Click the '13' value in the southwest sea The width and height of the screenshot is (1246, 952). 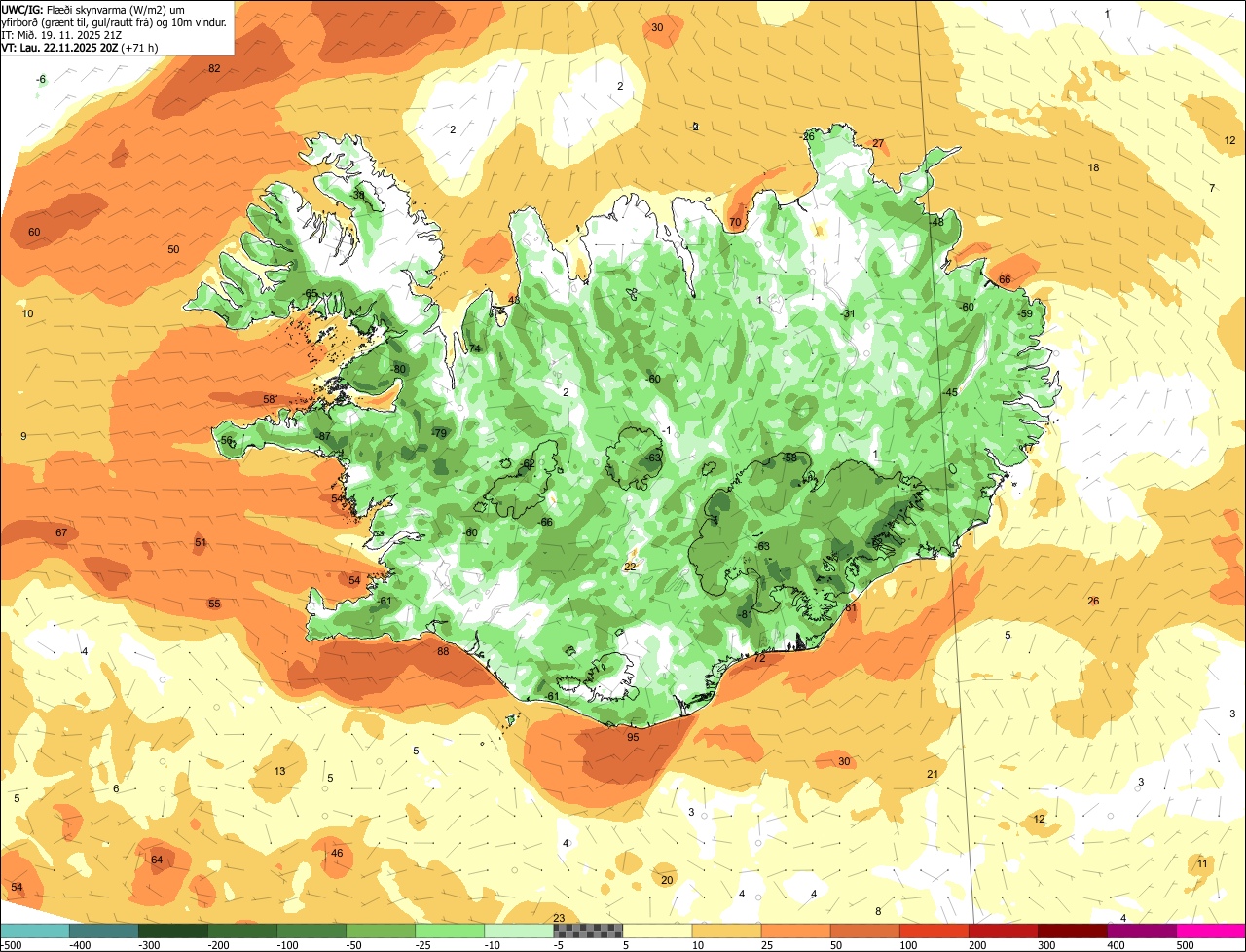pyautogui.click(x=279, y=771)
